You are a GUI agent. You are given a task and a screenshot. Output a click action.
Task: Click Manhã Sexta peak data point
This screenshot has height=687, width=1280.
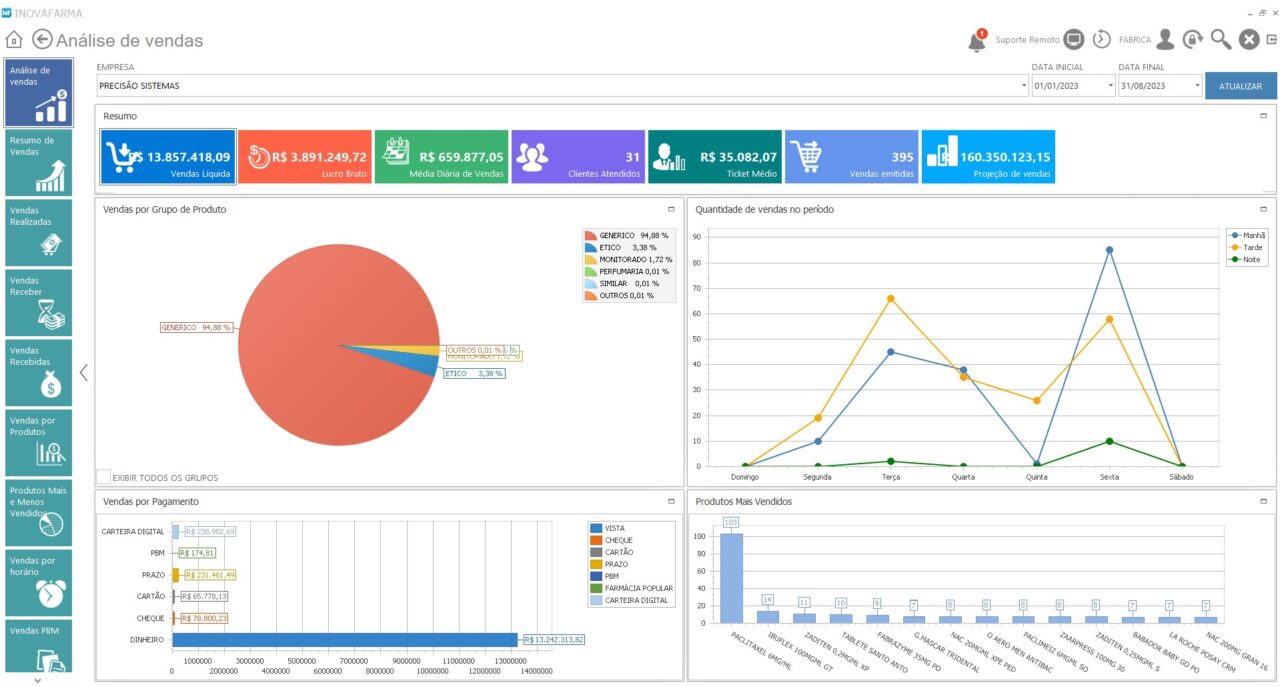tap(1109, 250)
